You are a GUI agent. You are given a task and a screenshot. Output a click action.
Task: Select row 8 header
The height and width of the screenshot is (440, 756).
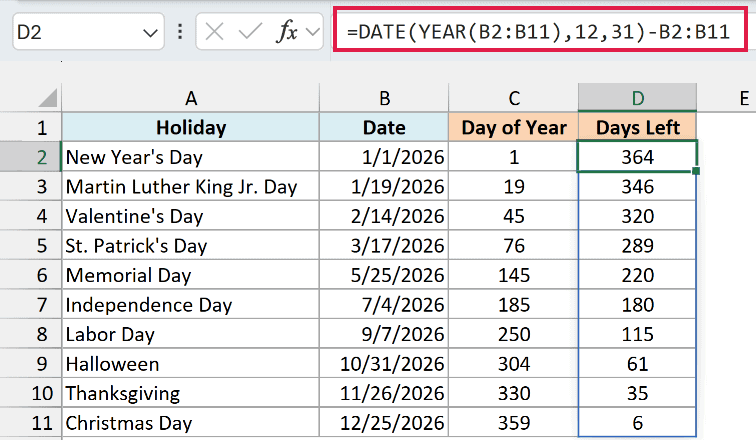31,334
